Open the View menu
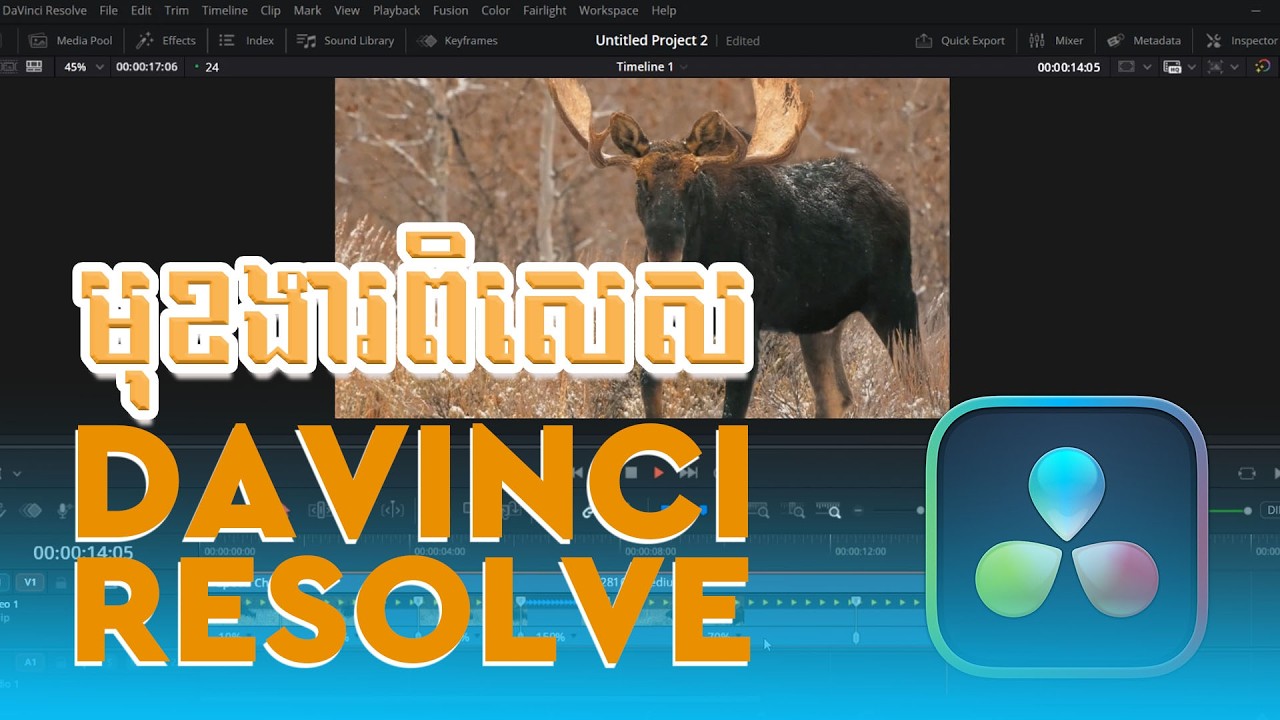This screenshot has width=1280, height=720. tap(347, 10)
